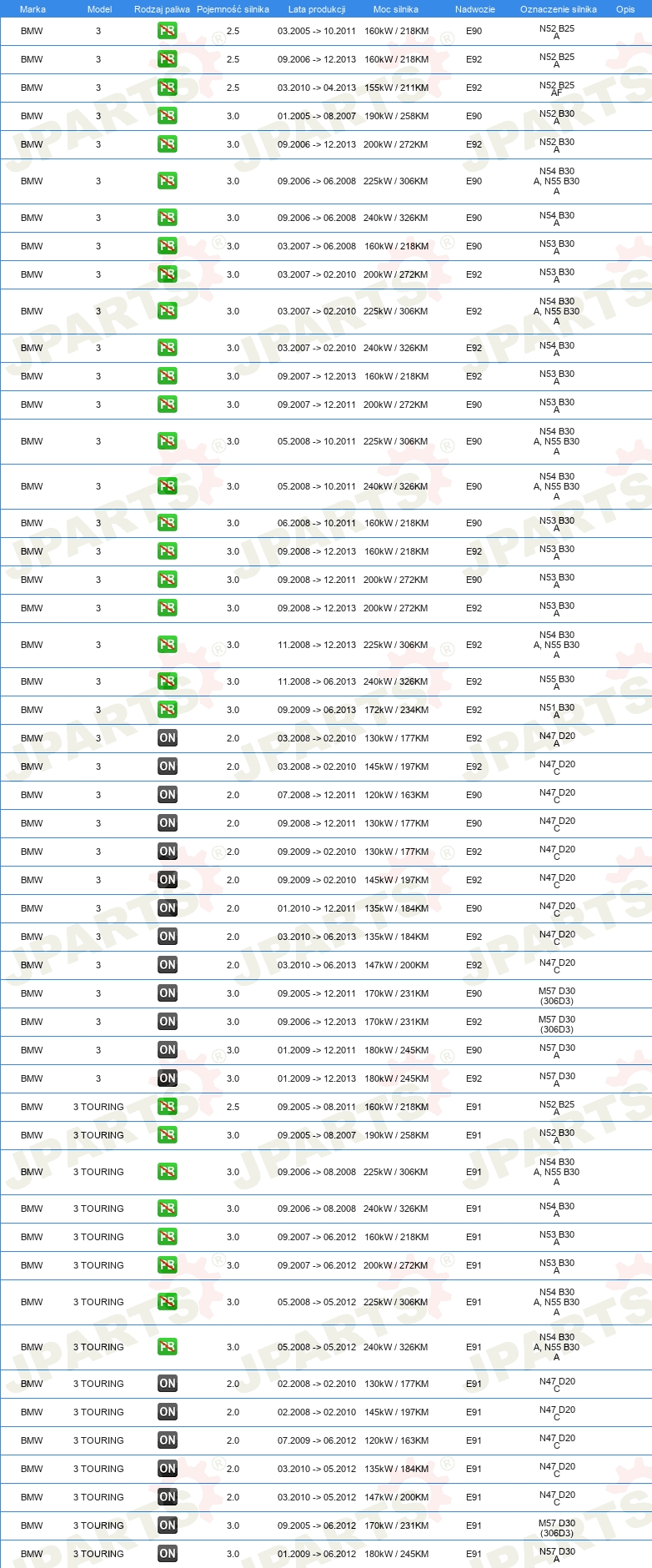Click the date cell 09.2007 -> 12.2013
Screen dimensions: 652x1568
click(317, 376)
